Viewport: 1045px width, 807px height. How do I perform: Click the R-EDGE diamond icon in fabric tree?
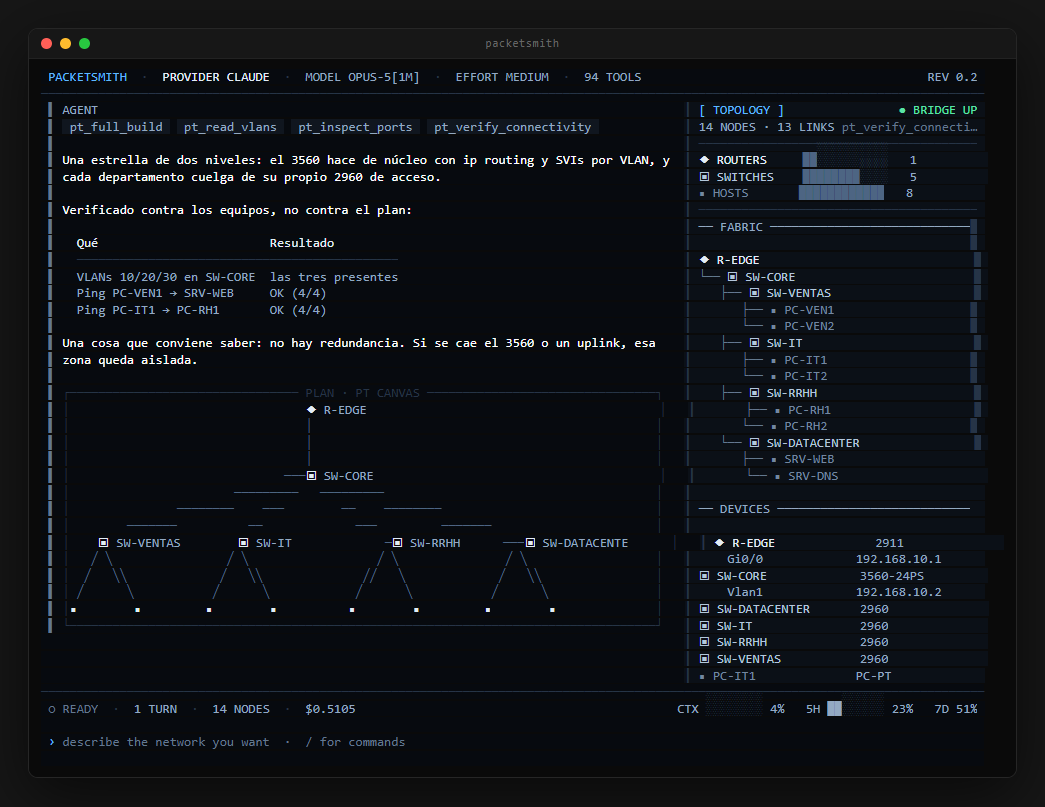tap(704, 260)
